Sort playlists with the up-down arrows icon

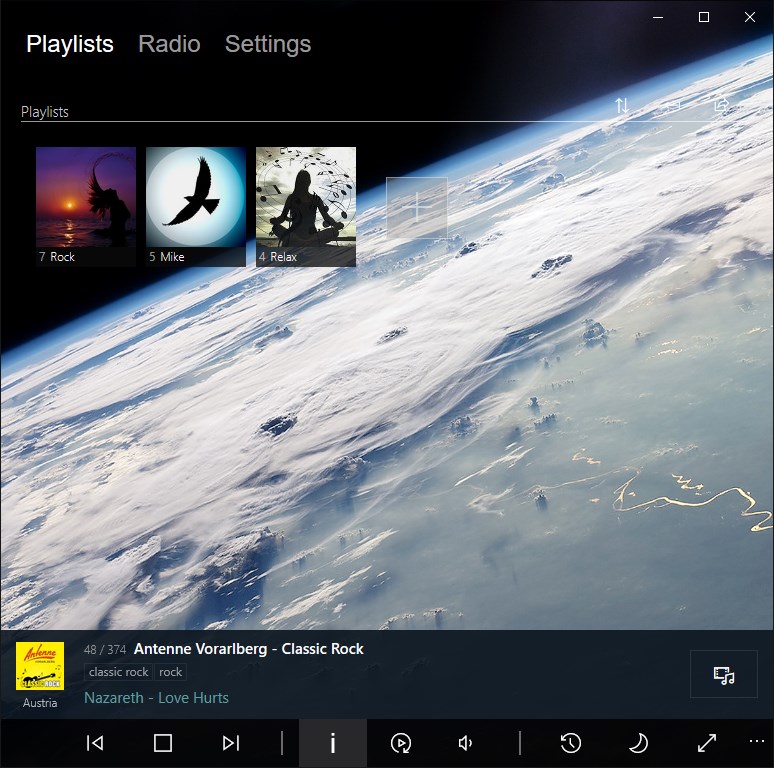click(x=622, y=105)
